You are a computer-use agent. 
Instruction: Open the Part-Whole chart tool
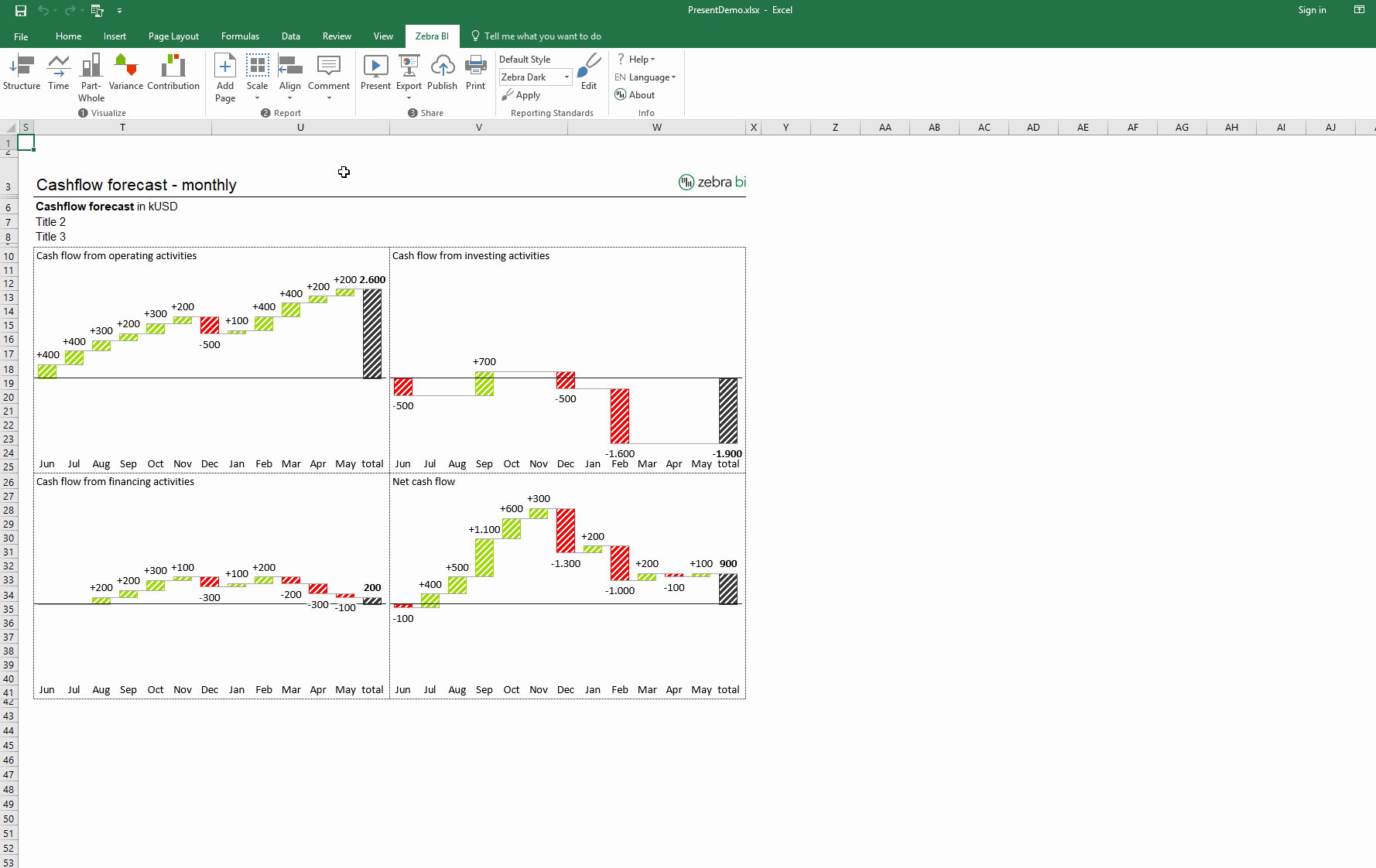(91, 73)
